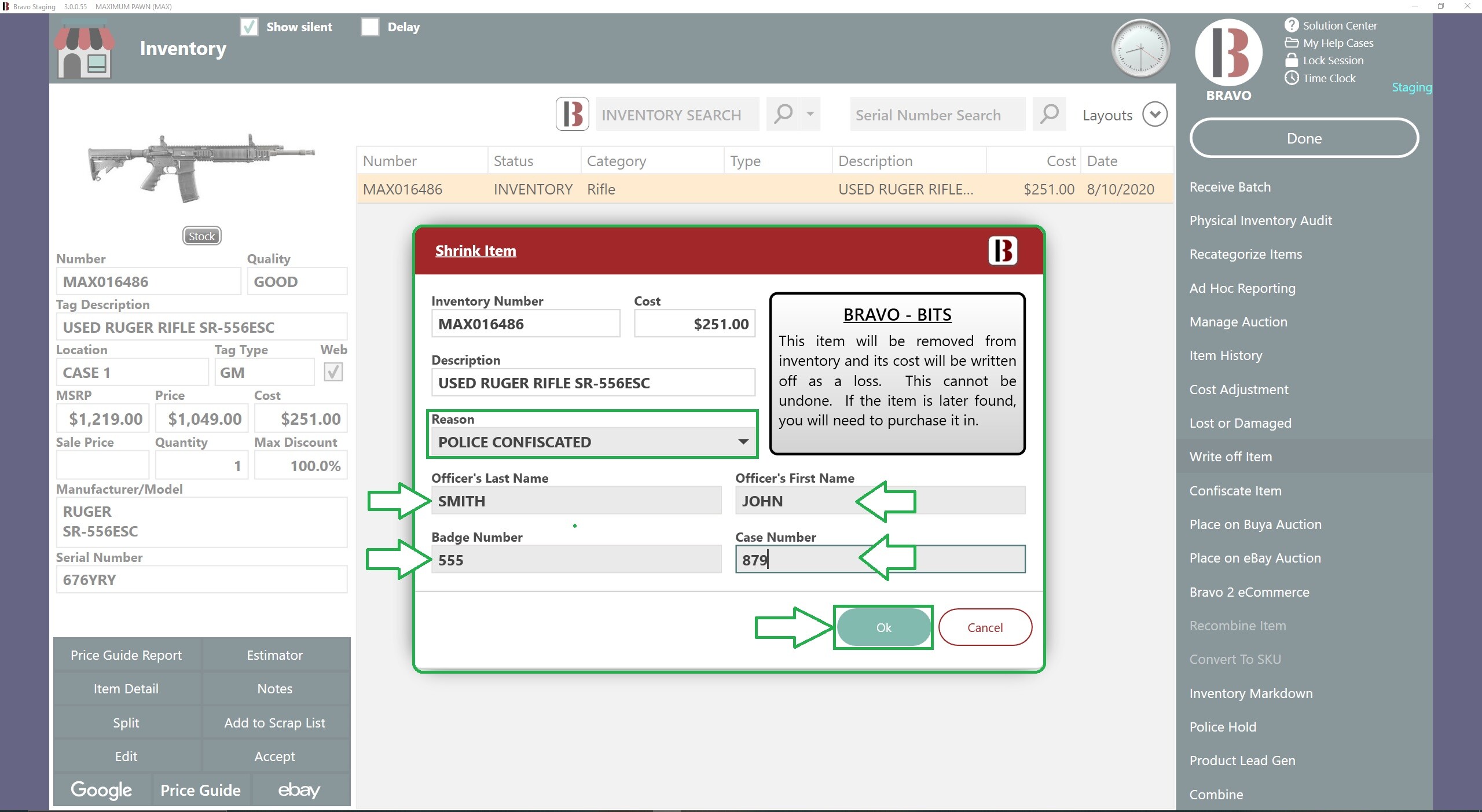Open the Google lookup button
The image size is (1482, 812).
pos(101,790)
